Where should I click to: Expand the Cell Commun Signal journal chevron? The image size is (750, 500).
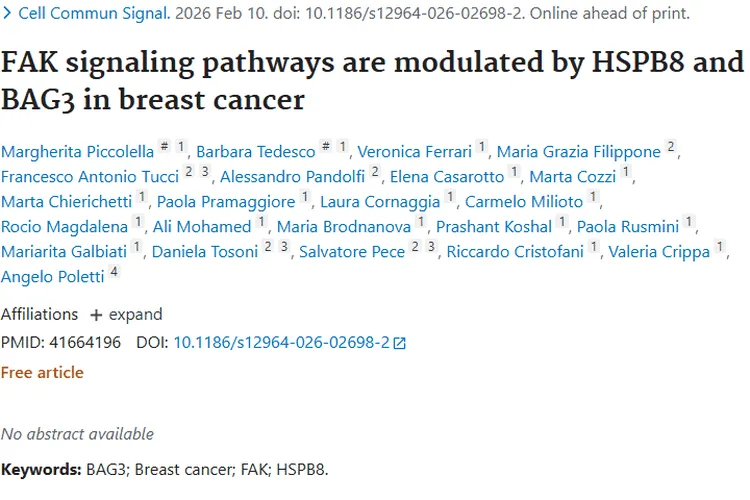coord(8,14)
